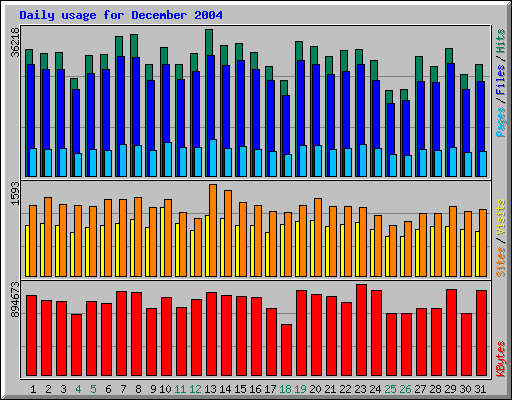Select the orange Visits bar for day 20

coord(318,237)
